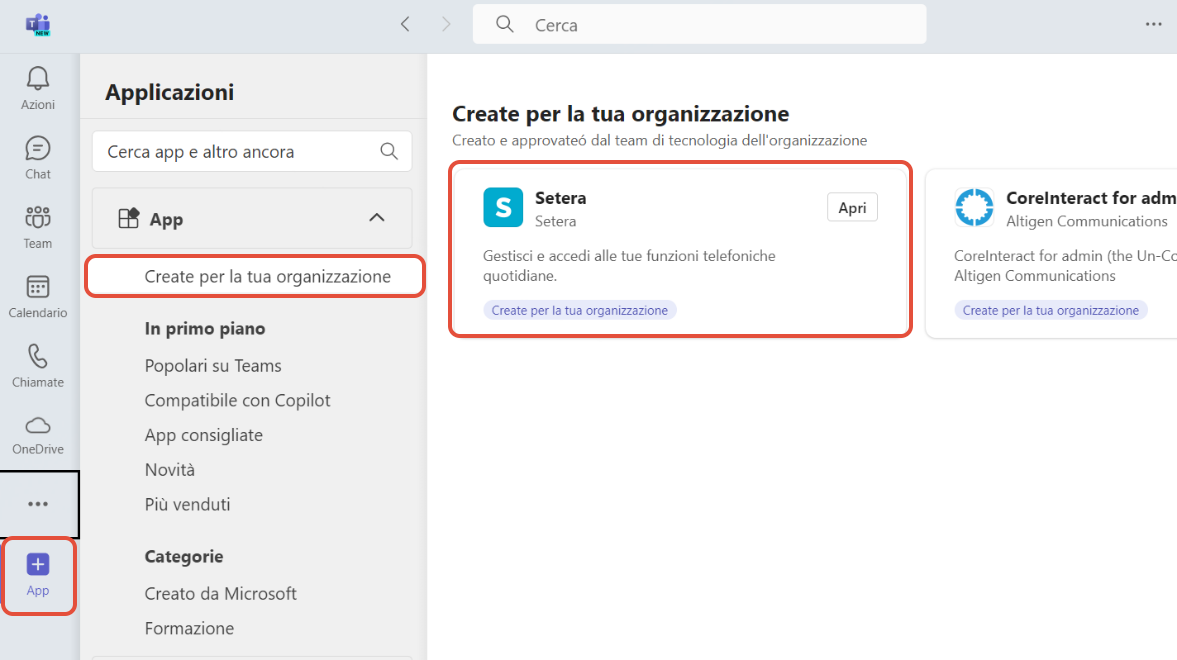Focus the Cerca app e altro ancora field
The width and height of the screenshot is (1177, 660).
point(252,152)
